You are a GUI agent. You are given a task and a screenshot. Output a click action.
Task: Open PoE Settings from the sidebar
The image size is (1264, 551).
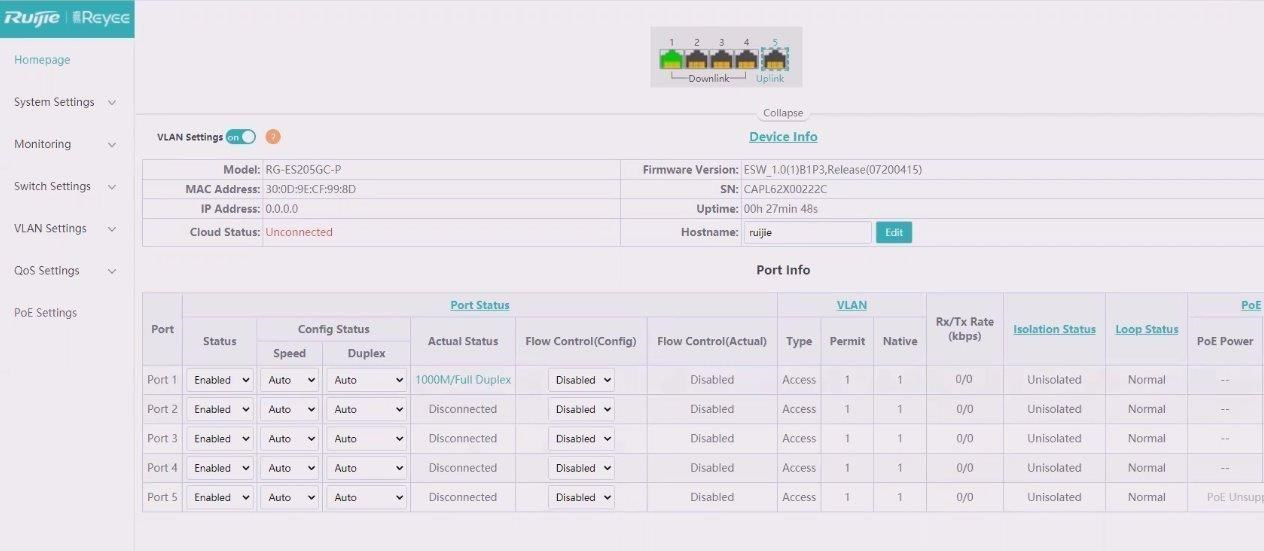(46, 313)
